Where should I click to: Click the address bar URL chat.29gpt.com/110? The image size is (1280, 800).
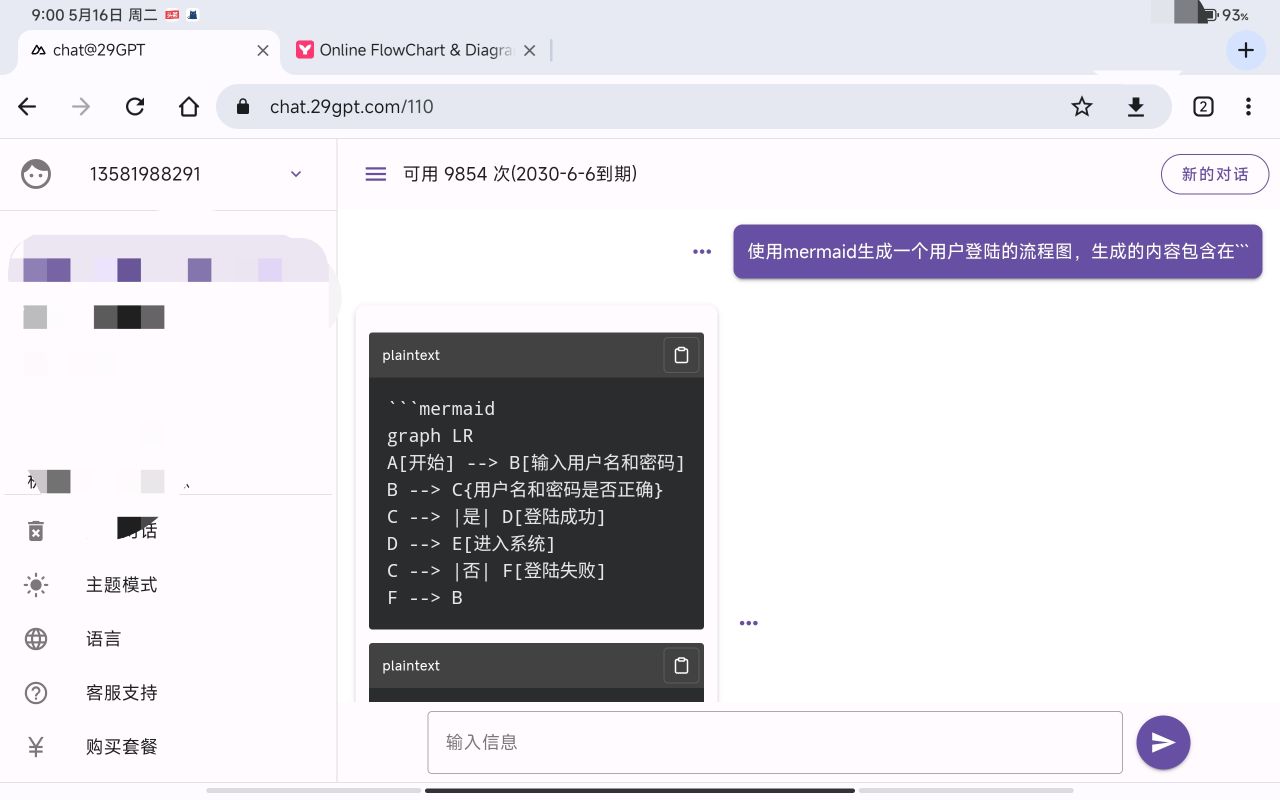click(x=352, y=107)
